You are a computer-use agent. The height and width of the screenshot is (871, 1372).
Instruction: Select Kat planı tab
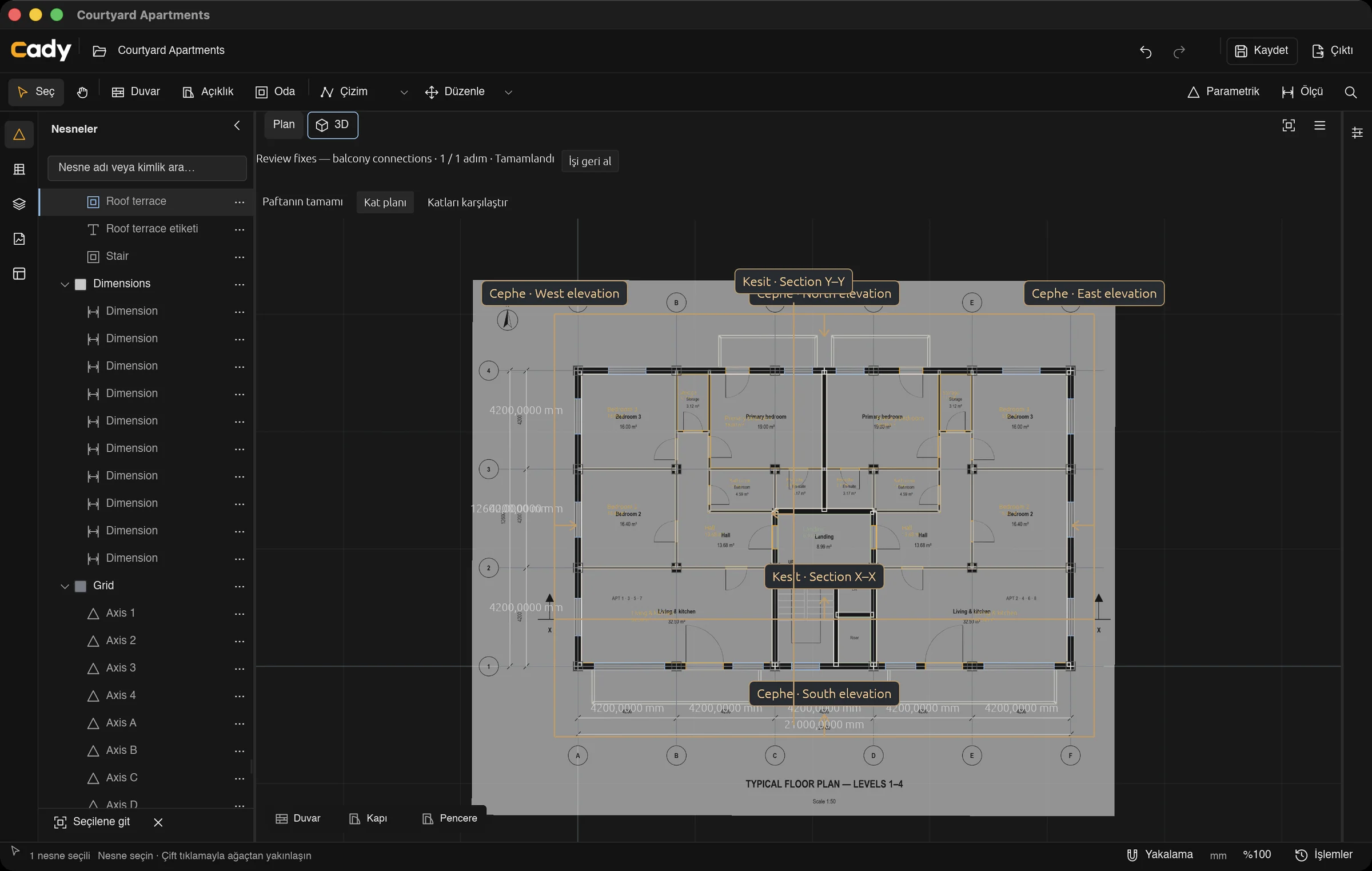click(385, 202)
